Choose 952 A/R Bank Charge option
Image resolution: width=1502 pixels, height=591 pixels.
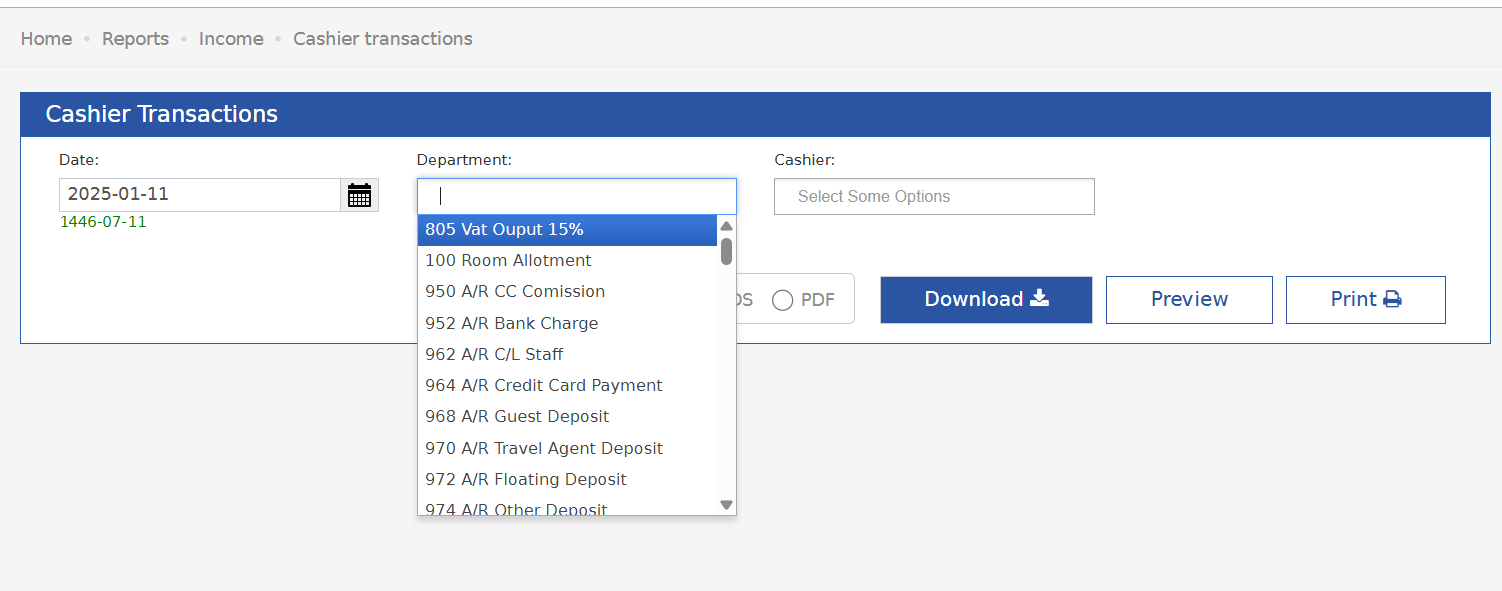pyautogui.click(x=567, y=323)
